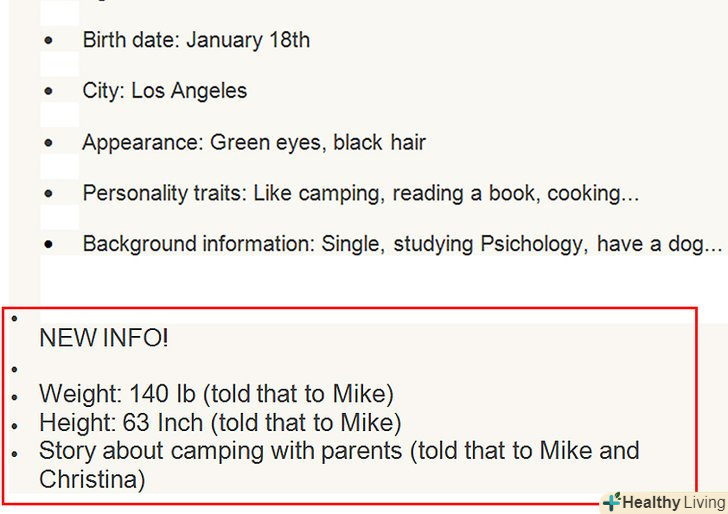Click the bullet before Background information
This screenshot has height=514, width=728.
tap(49, 244)
